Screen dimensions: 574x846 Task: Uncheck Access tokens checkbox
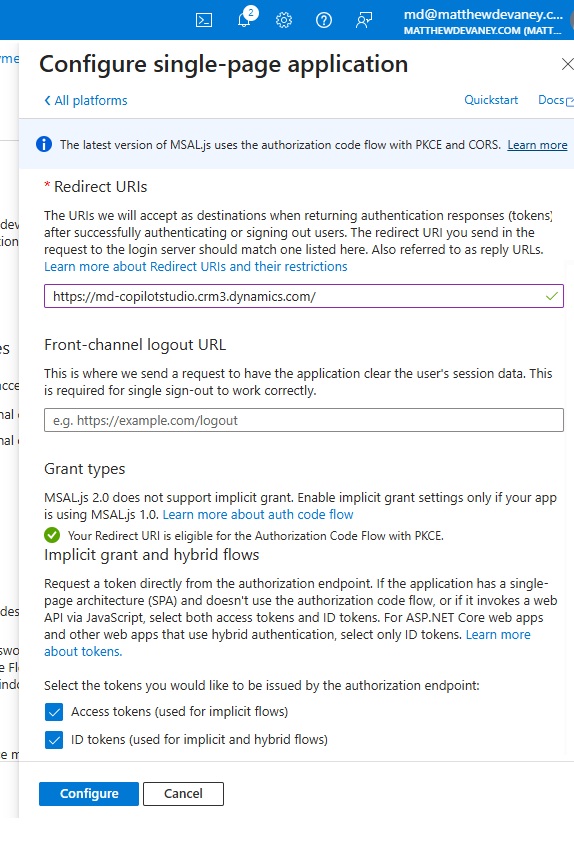pyautogui.click(x=54, y=712)
